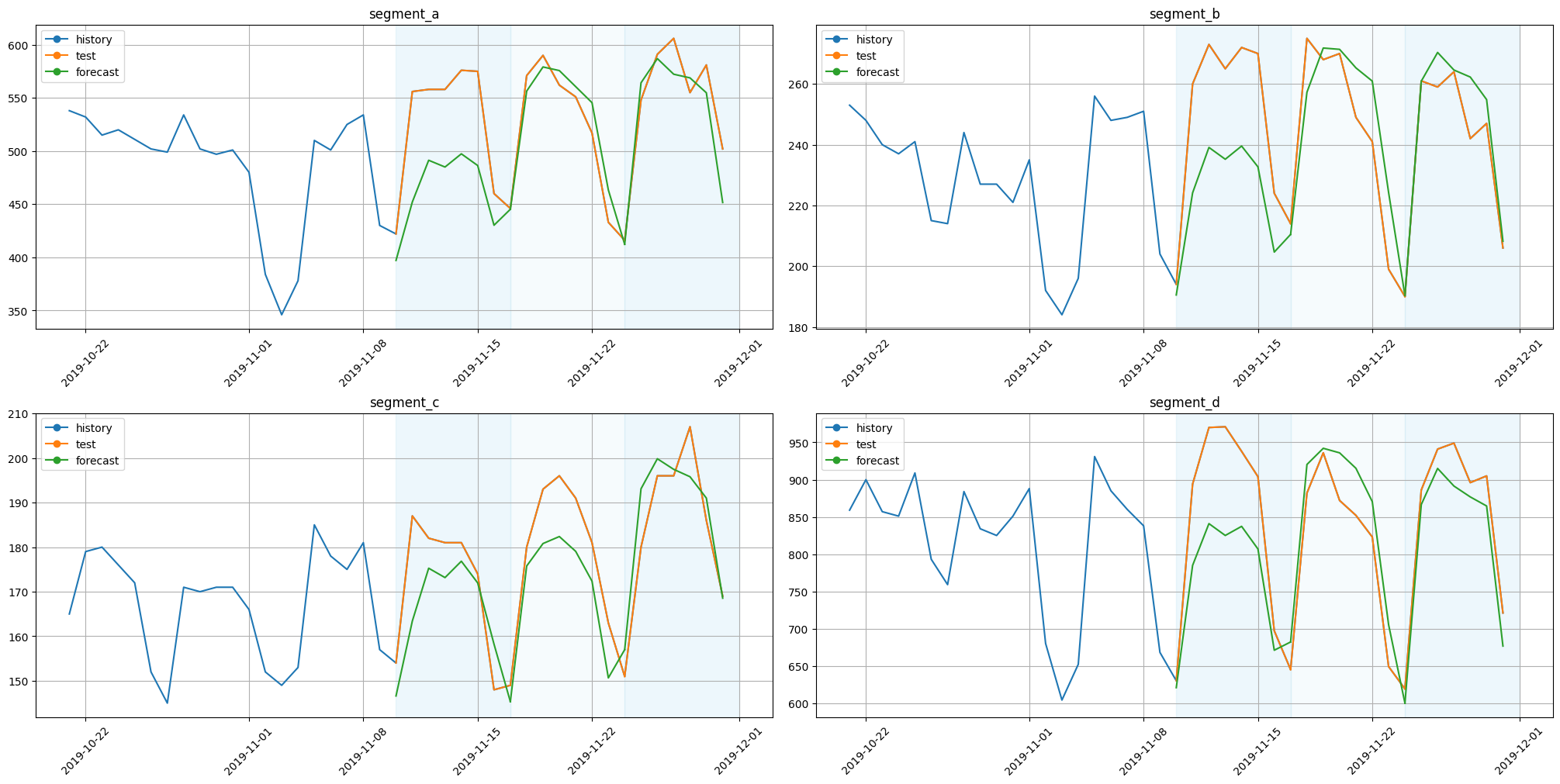Click the segment_d chart title
The width and height of the screenshot is (1560, 784).
[x=1185, y=402]
